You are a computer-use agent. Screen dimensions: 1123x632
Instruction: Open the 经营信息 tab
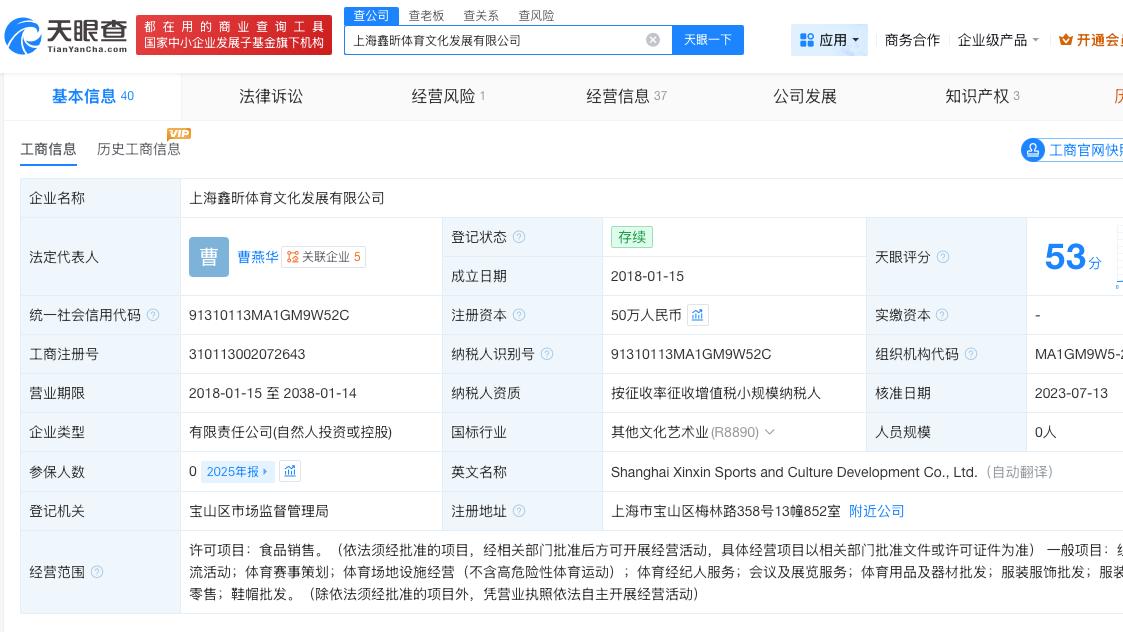pos(616,96)
